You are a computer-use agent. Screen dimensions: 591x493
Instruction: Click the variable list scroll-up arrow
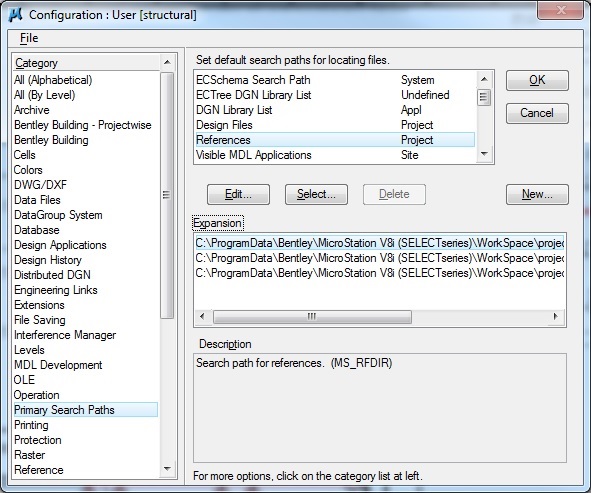(x=484, y=79)
